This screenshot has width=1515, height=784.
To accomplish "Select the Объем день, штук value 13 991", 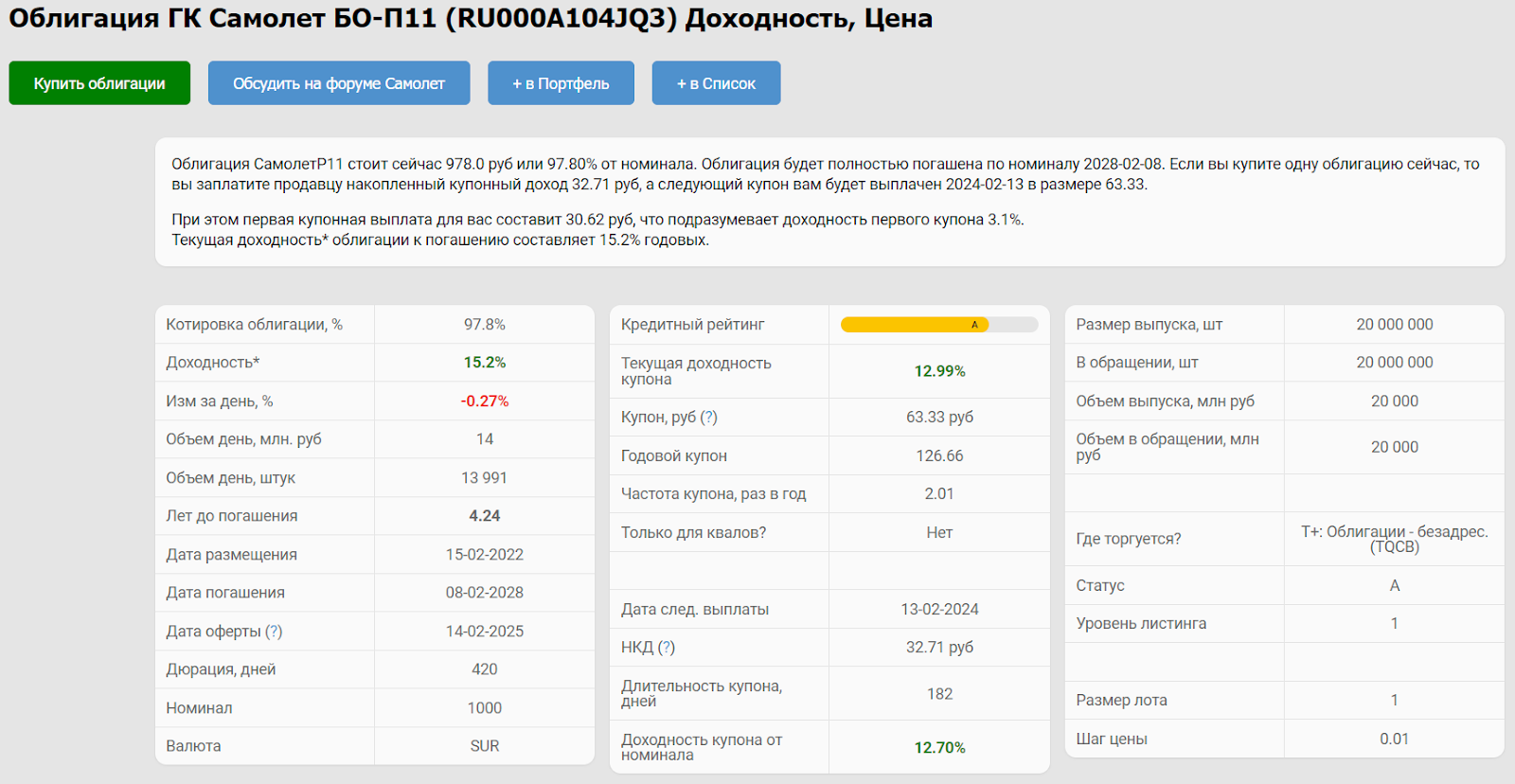I will [x=485, y=478].
